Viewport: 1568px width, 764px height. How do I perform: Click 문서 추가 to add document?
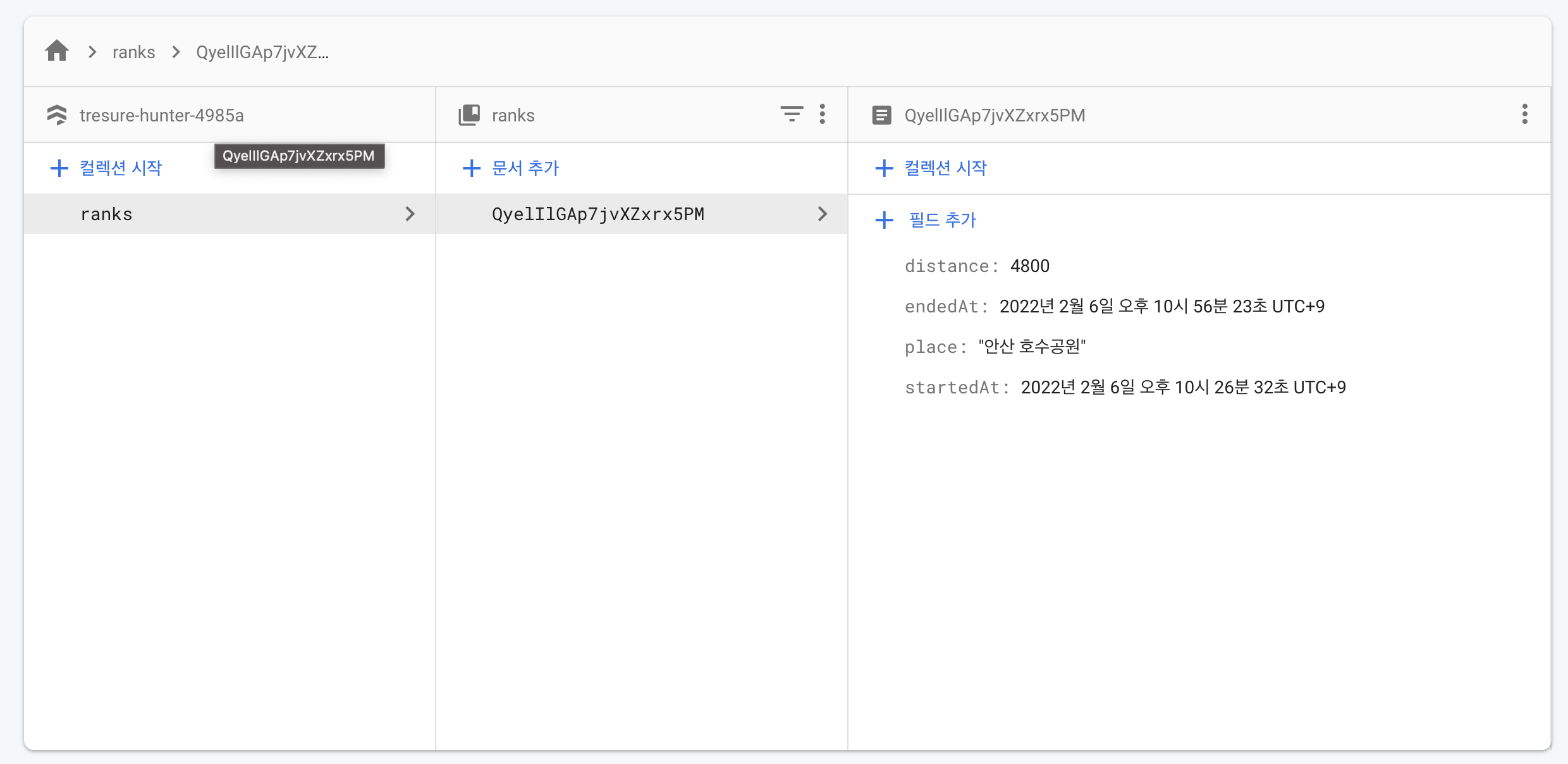coord(525,168)
